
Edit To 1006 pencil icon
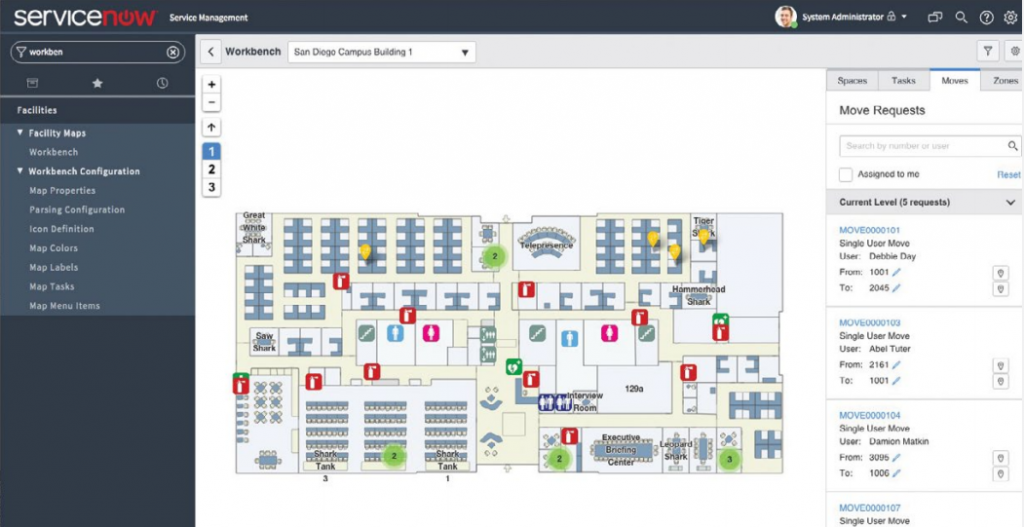pyautogui.click(x=896, y=473)
